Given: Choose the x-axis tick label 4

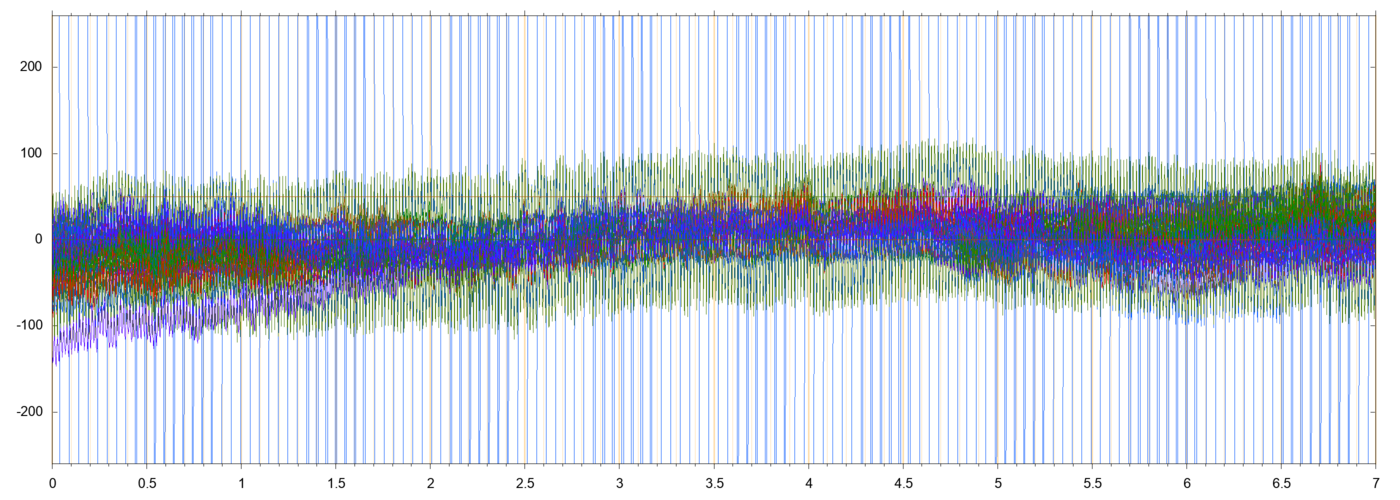Looking at the screenshot, I should click(x=808, y=482).
